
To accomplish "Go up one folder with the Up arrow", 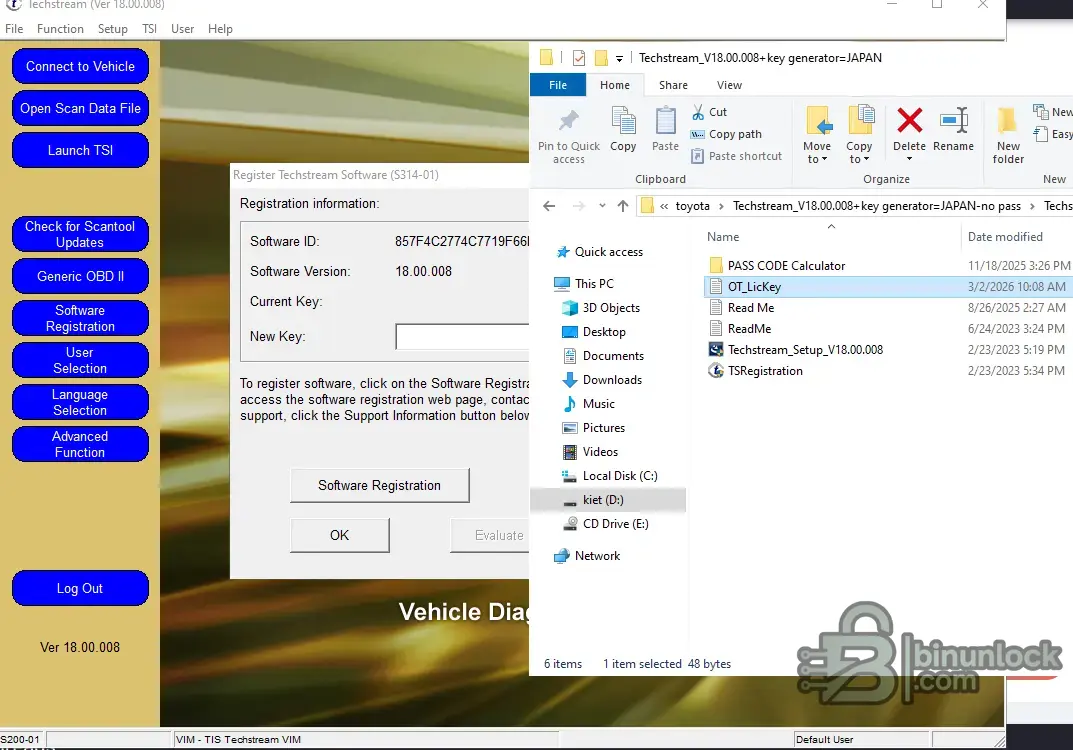I will (x=623, y=206).
